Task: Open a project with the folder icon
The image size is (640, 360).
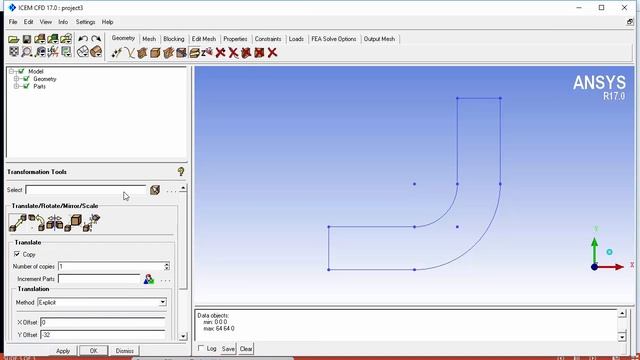Action: [x=13, y=39]
